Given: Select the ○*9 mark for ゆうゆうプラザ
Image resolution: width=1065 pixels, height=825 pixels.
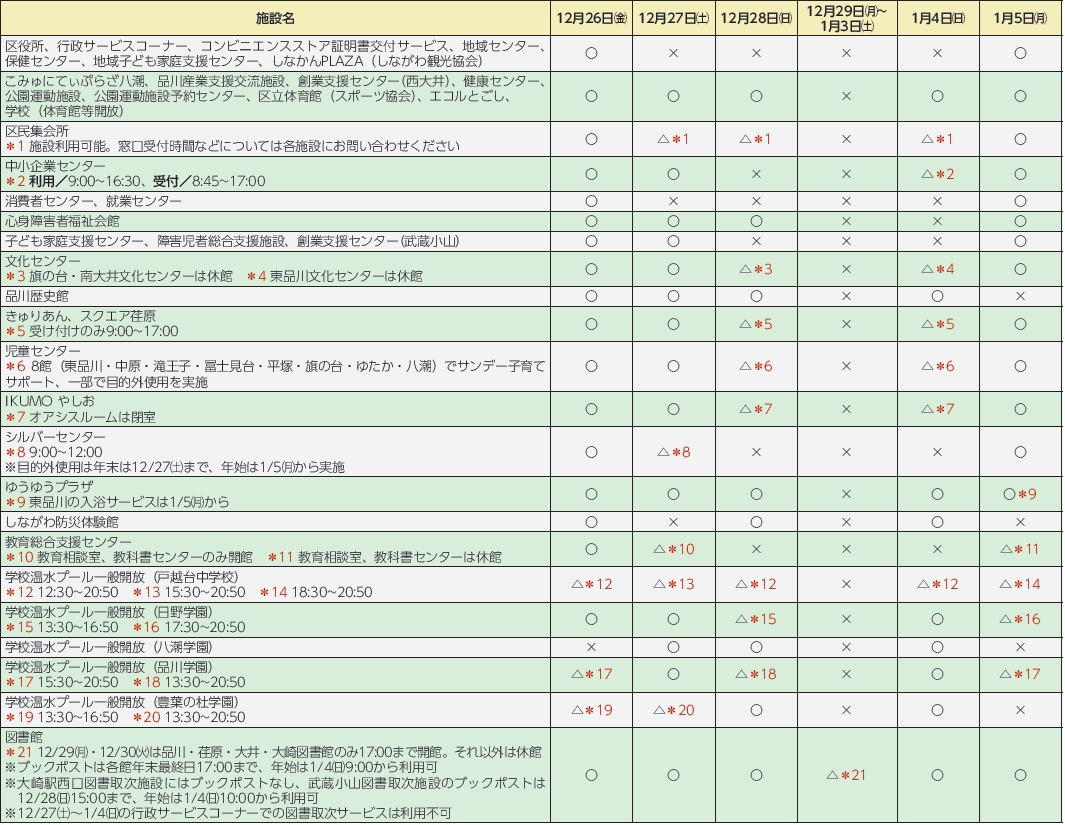Looking at the screenshot, I should [x=1020, y=494].
